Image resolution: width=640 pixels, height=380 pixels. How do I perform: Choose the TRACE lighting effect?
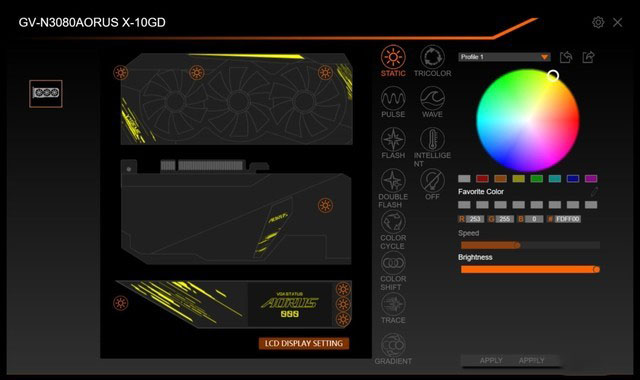coord(393,308)
